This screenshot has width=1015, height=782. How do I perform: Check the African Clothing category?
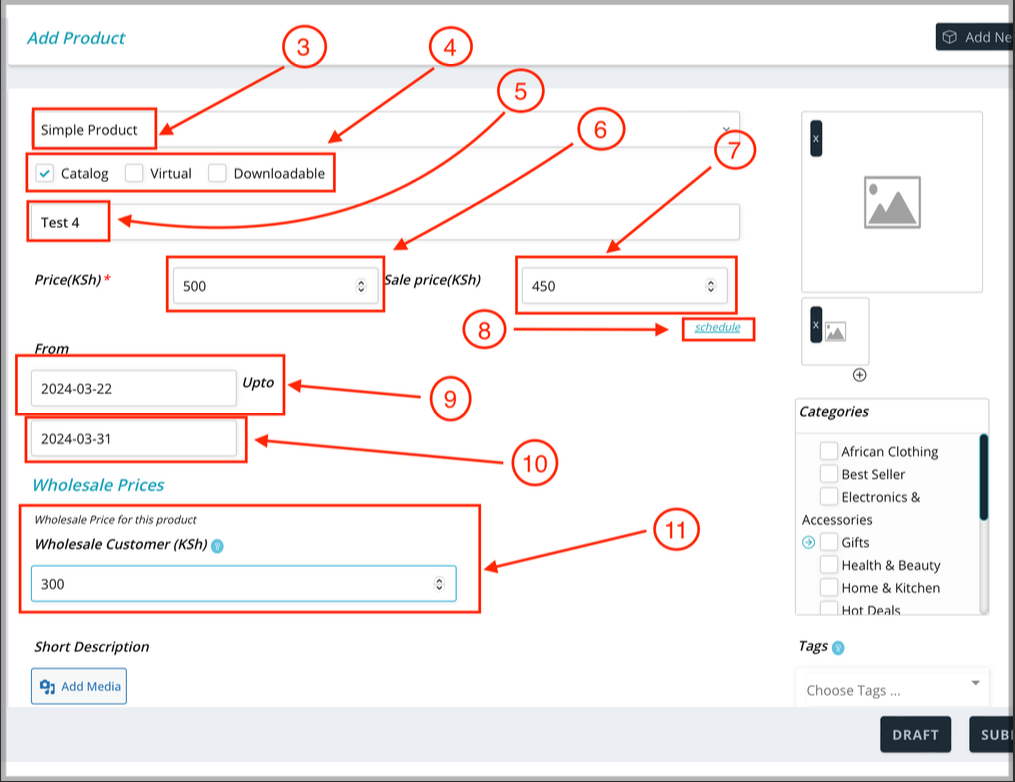828,451
